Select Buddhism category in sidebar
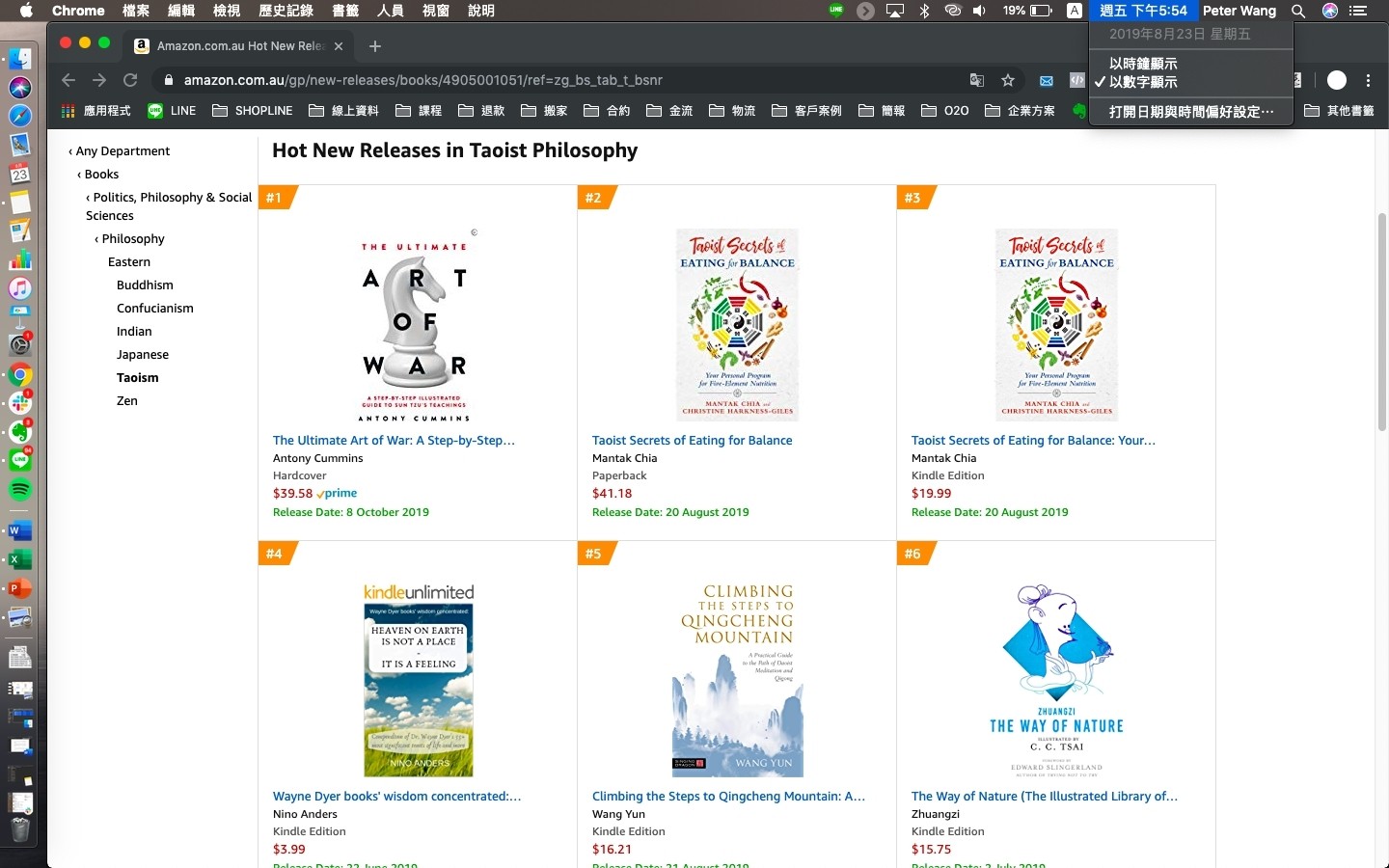 (145, 285)
